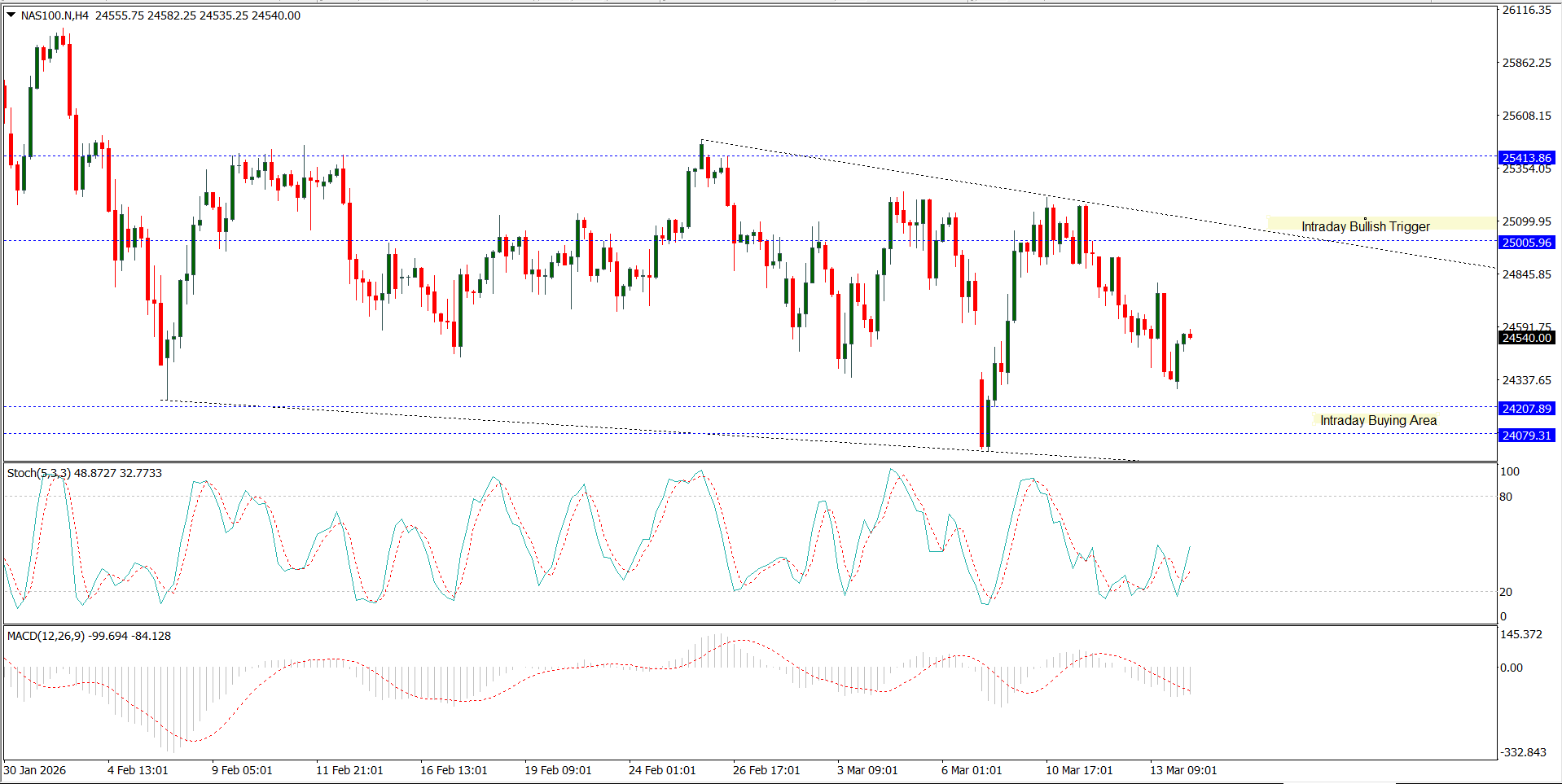Click the 25005.96 blue price tag
The image size is (1562, 784).
[x=1526, y=243]
